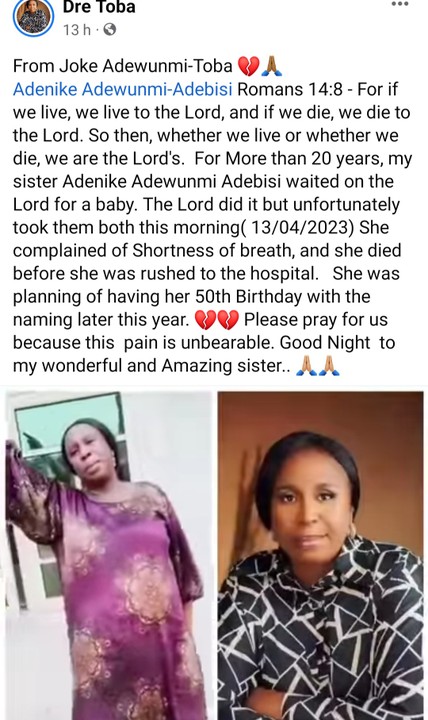
Task: Click the globe public audience icon
Action: pos(109,30)
